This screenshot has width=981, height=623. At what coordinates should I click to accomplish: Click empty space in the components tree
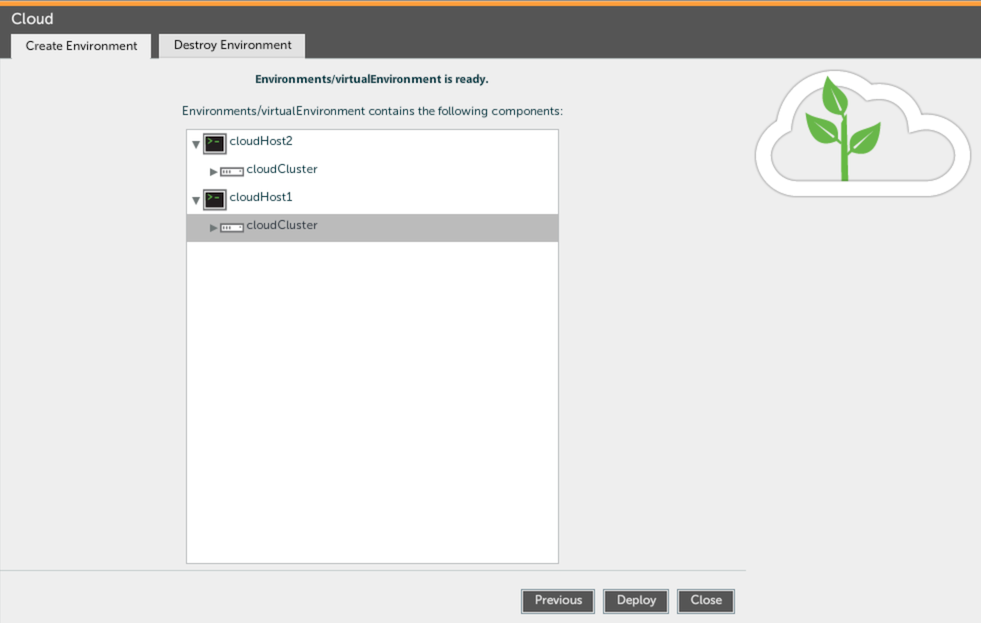pyautogui.click(x=372, y=400)
